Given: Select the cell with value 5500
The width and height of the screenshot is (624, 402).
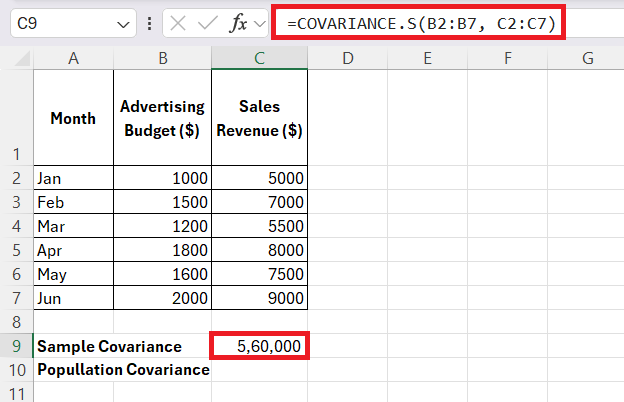Looking at the screenshot, I should [x=259, y=226].
